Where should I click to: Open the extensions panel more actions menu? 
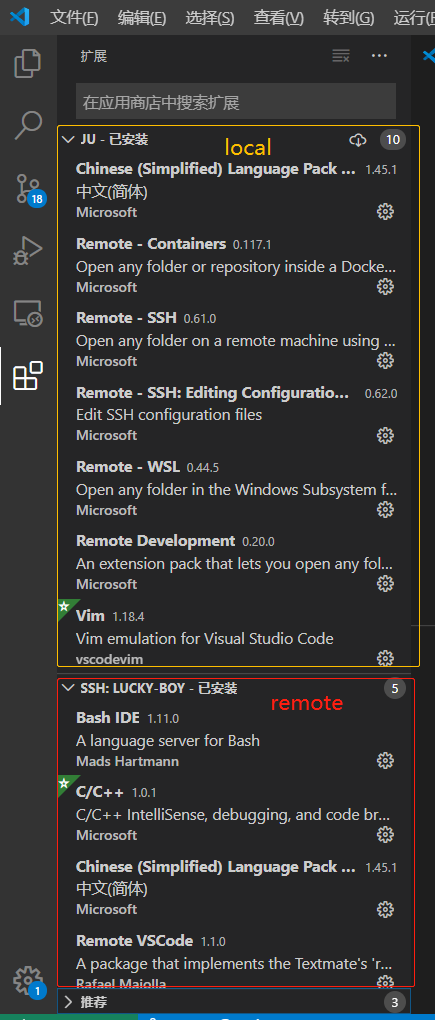click(x=379, y=56)
